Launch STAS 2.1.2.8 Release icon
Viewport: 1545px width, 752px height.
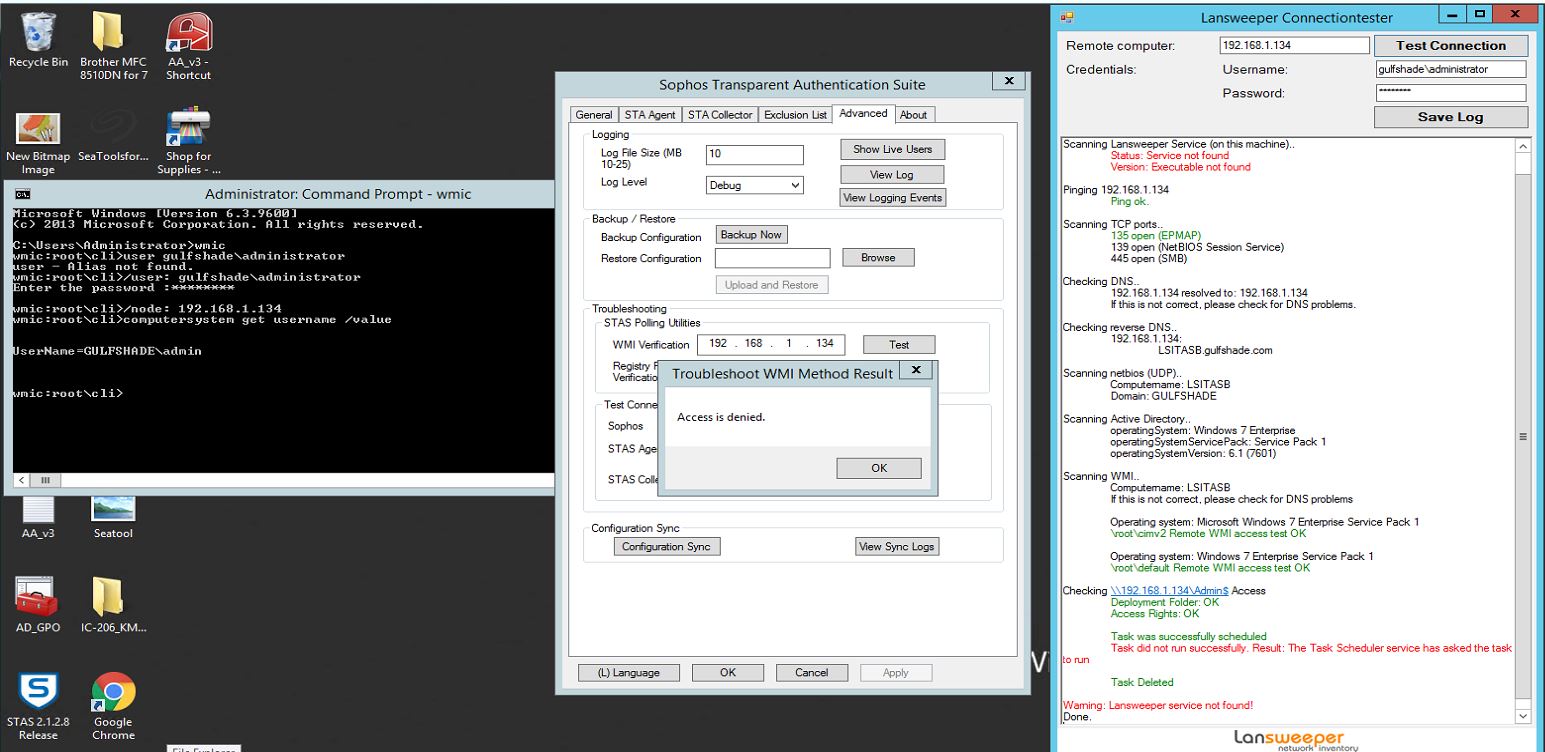point(38,706)
